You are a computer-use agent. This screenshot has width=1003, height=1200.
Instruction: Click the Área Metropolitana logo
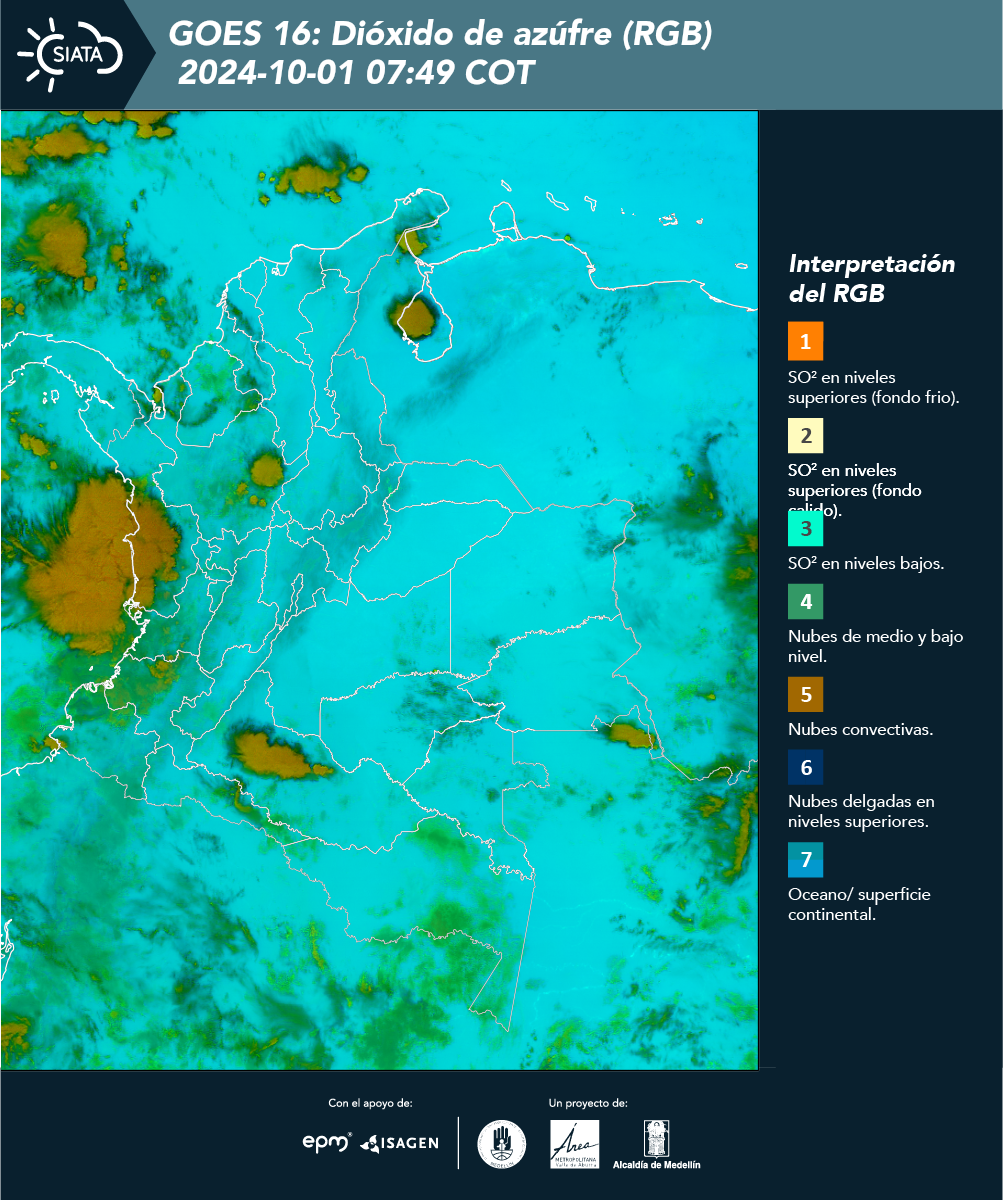point(575,1144)
